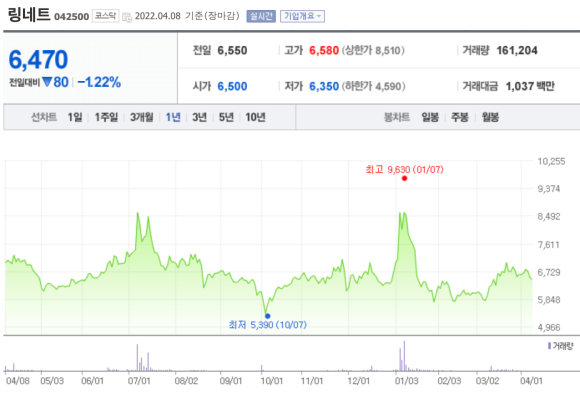580x395 pixels.
Task: Click the down arrow before 80
Action: [47, 82]
